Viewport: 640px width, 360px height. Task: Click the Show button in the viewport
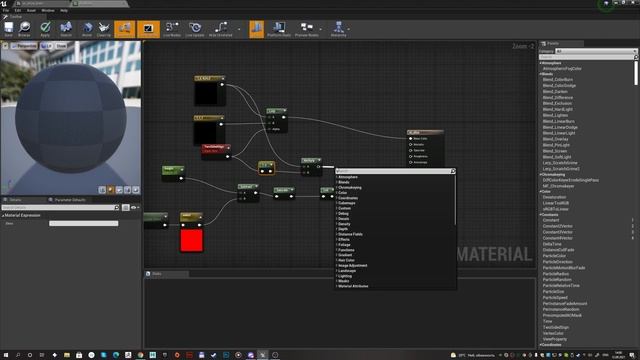(x=61, y=46)
